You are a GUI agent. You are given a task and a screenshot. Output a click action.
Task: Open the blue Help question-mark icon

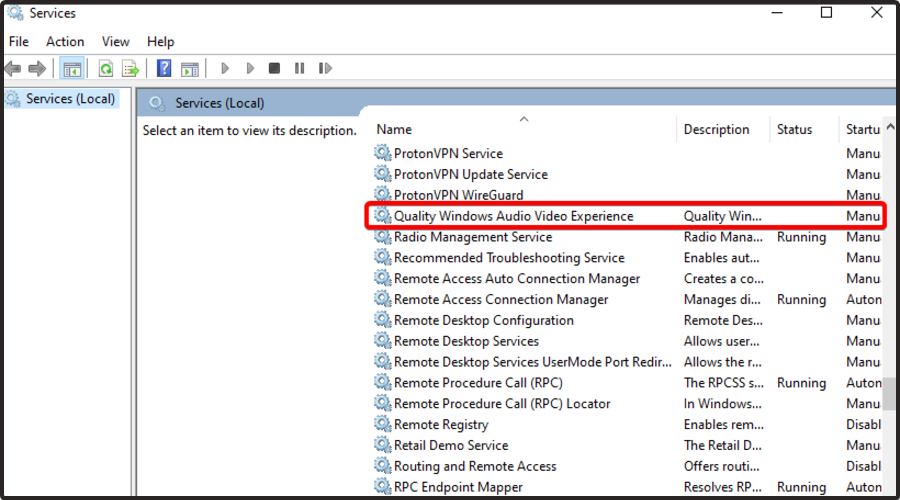click(164, 68)
